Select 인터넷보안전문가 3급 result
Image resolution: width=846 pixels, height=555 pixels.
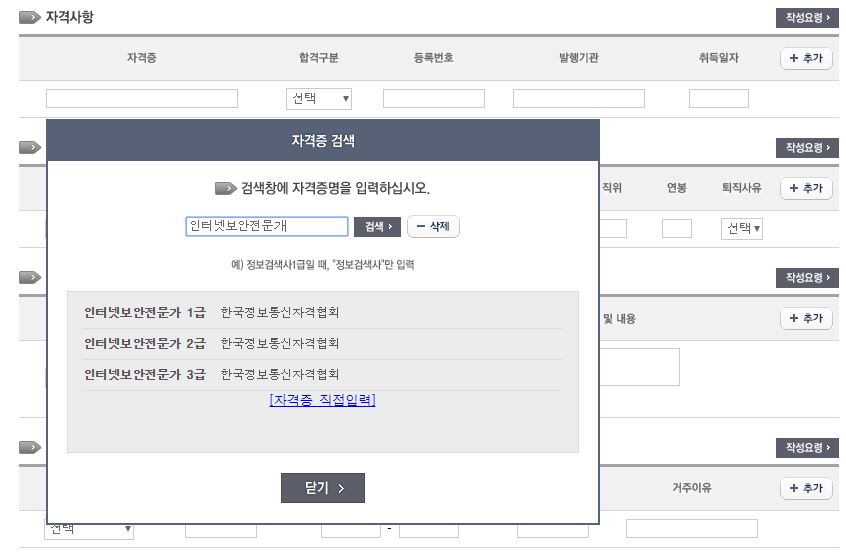coord(144,375)
